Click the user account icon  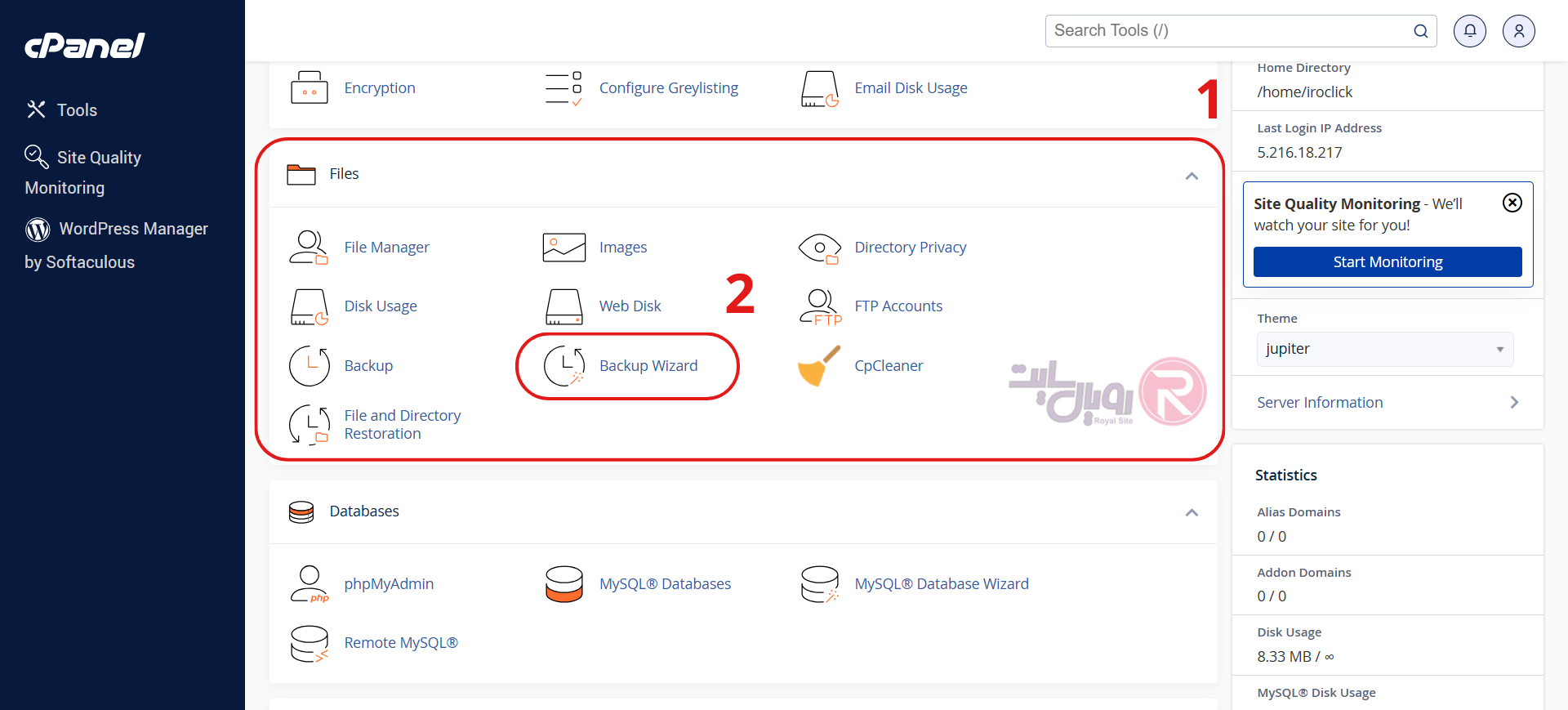point(1518,31)
